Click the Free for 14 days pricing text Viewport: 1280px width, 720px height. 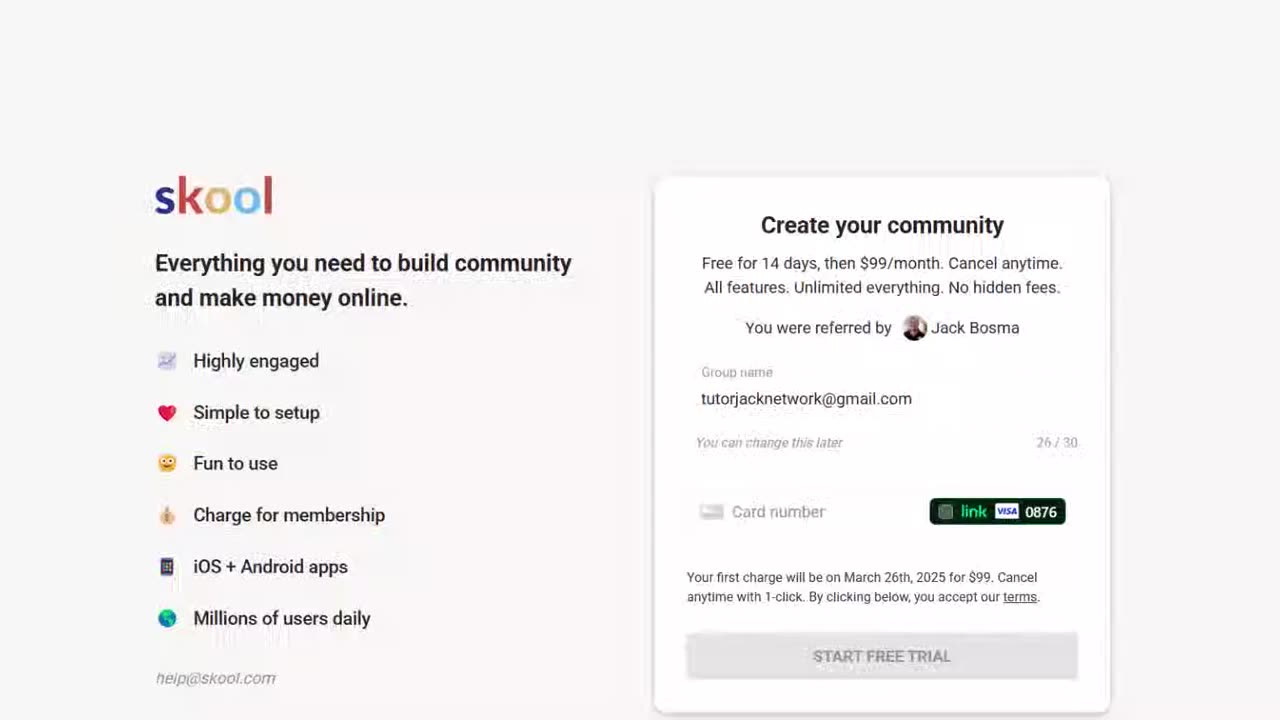(882, 275)
